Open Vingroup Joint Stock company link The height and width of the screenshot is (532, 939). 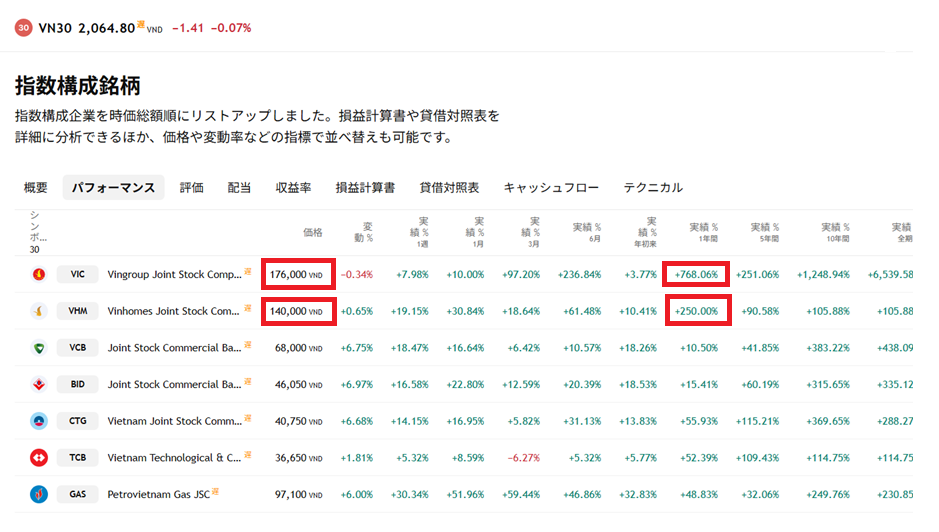[x=174, y=274]
